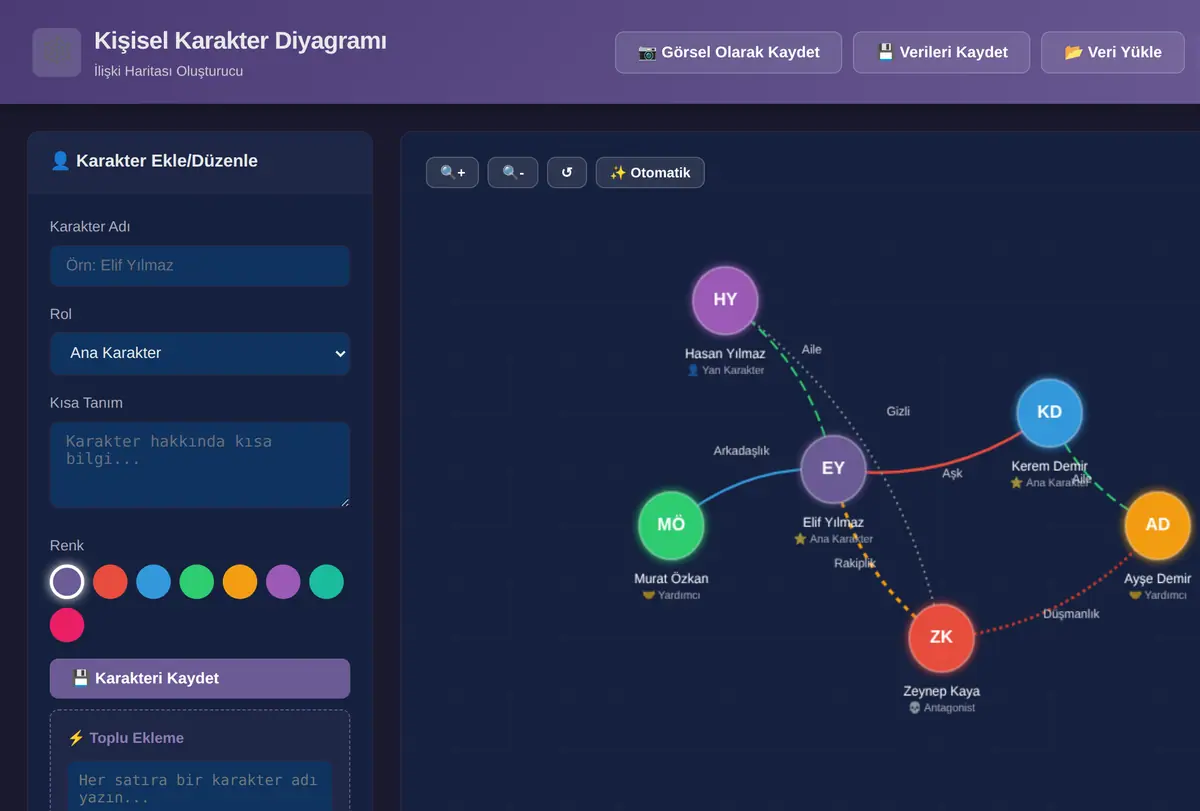Run the Otomatik auto-layout button
The height and width of the screenshot is (811, 1200).
pyautogui.click(x=650, y=172)
